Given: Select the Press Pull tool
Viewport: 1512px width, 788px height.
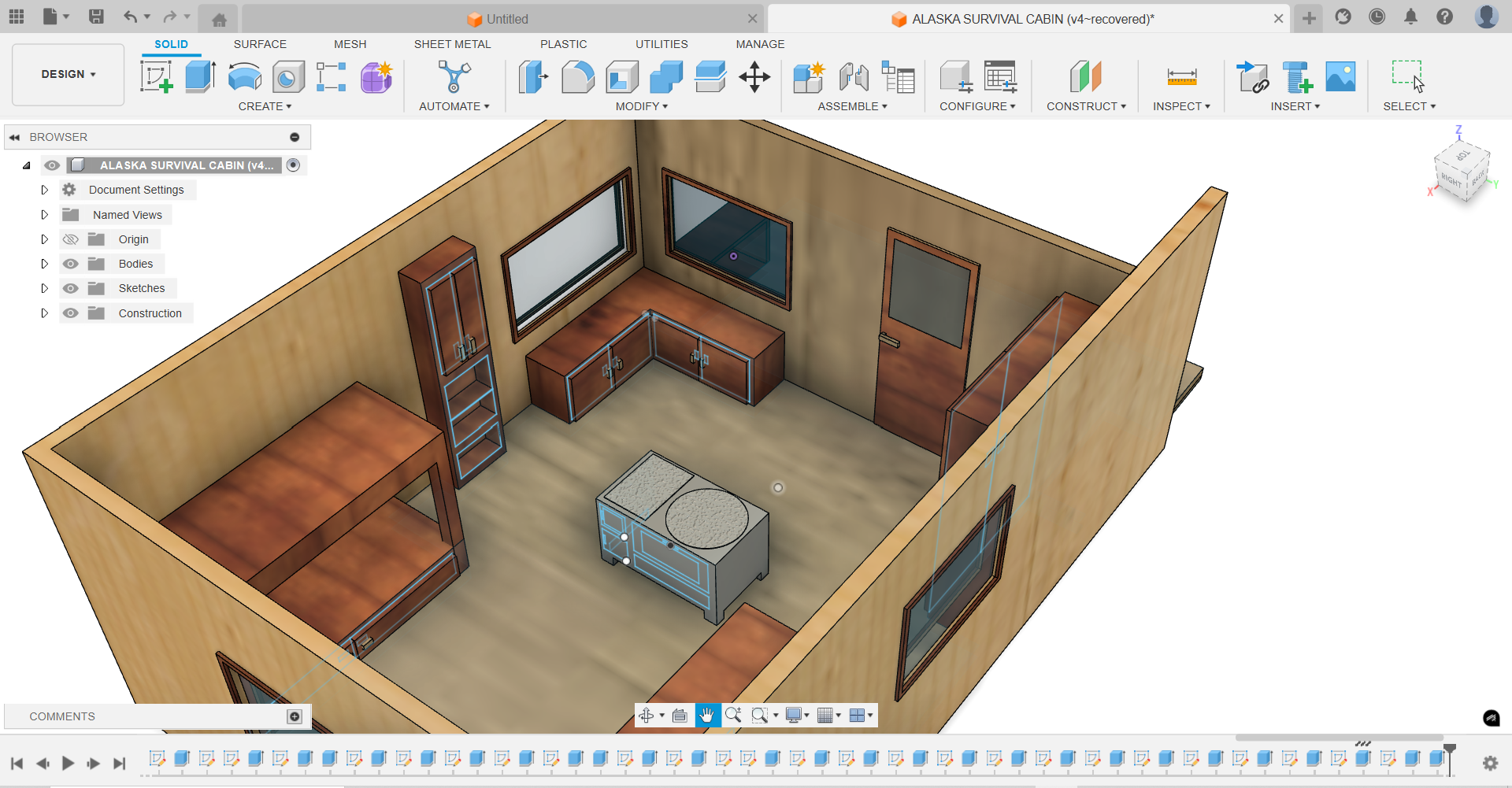Looking at the screenshot, I should pos(534,77).
